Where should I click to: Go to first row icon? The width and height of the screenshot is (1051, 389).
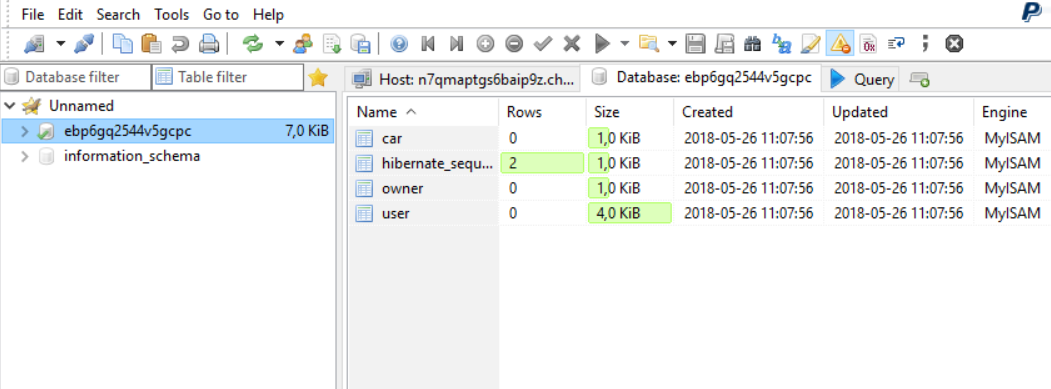click(x=428, y=44)
